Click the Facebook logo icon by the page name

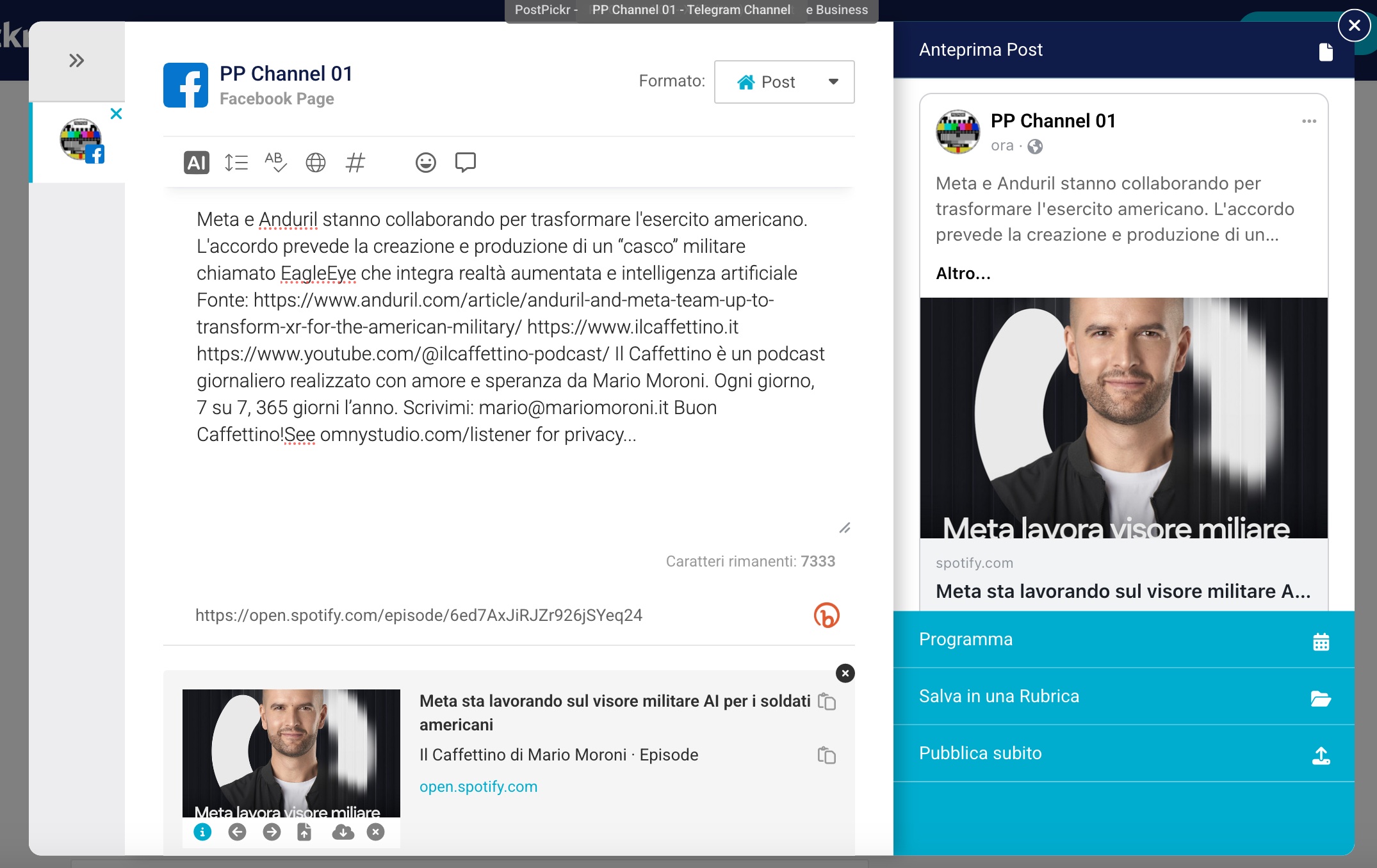click(186, 85)
